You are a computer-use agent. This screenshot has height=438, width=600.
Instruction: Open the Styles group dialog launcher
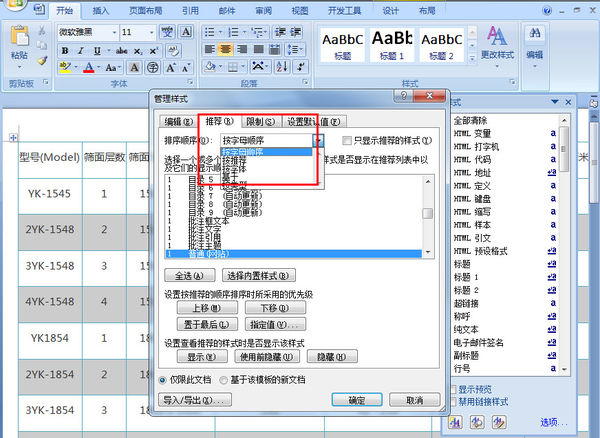pos(512,82)
